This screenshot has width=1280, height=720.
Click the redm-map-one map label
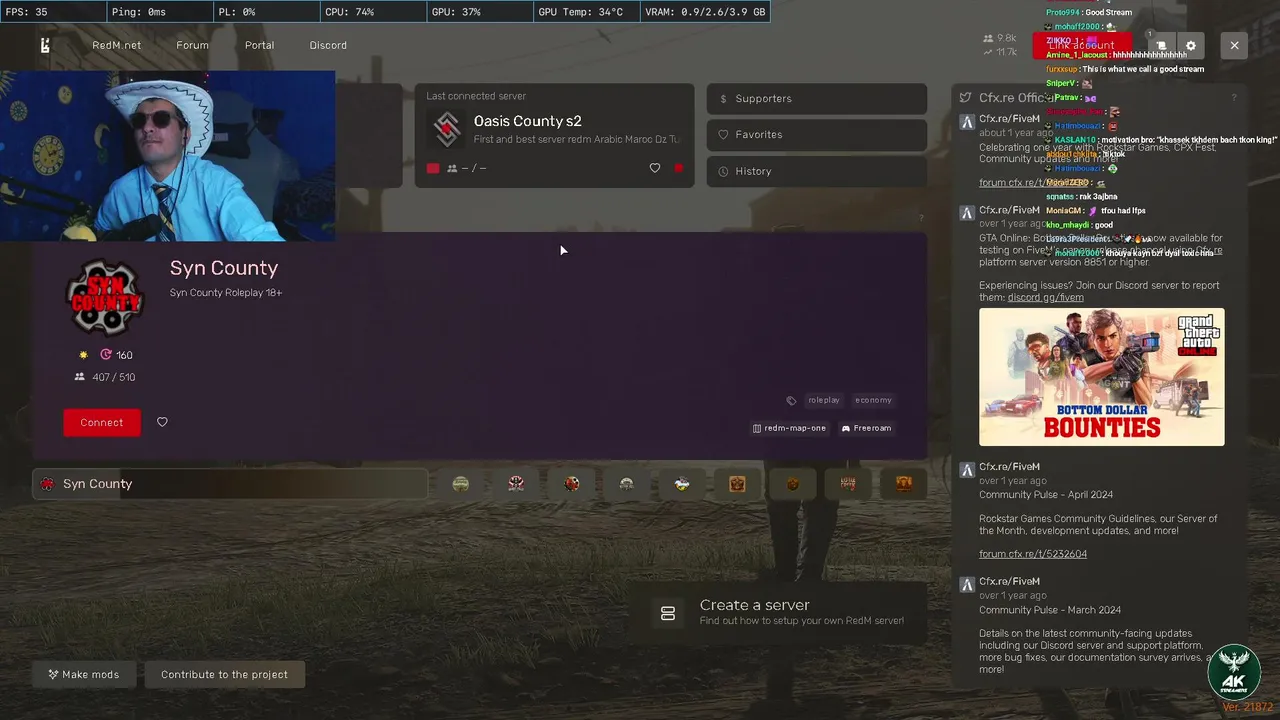click(x=789, y=428)
